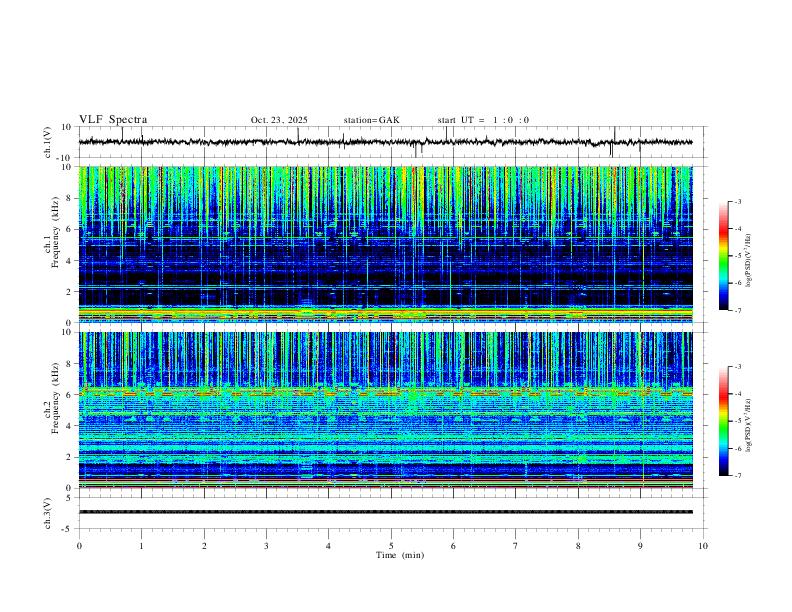The width and height of the screenshot is (792, 612).
Task: Click the time axis tick label "1"
Action: point(141,546)
